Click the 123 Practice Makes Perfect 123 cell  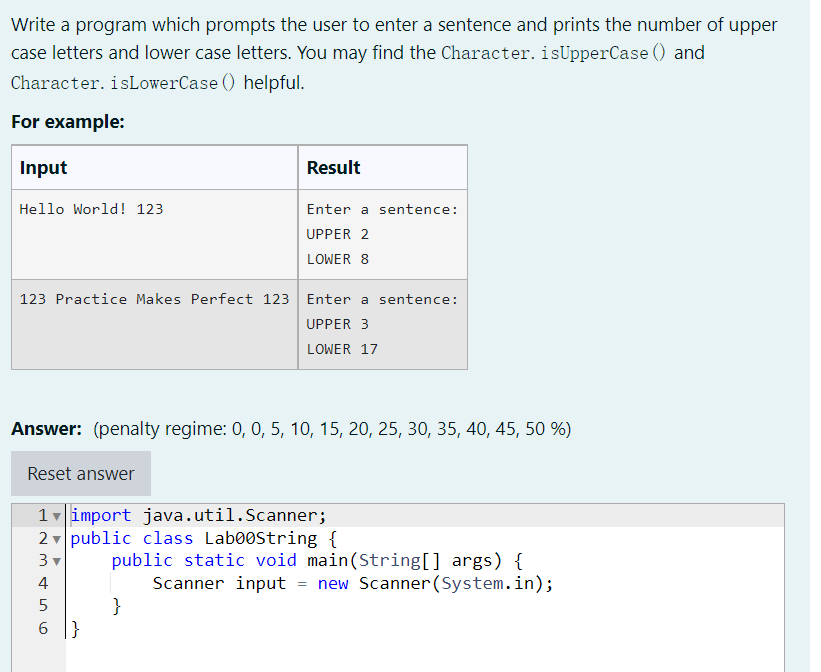pos(153,299)
